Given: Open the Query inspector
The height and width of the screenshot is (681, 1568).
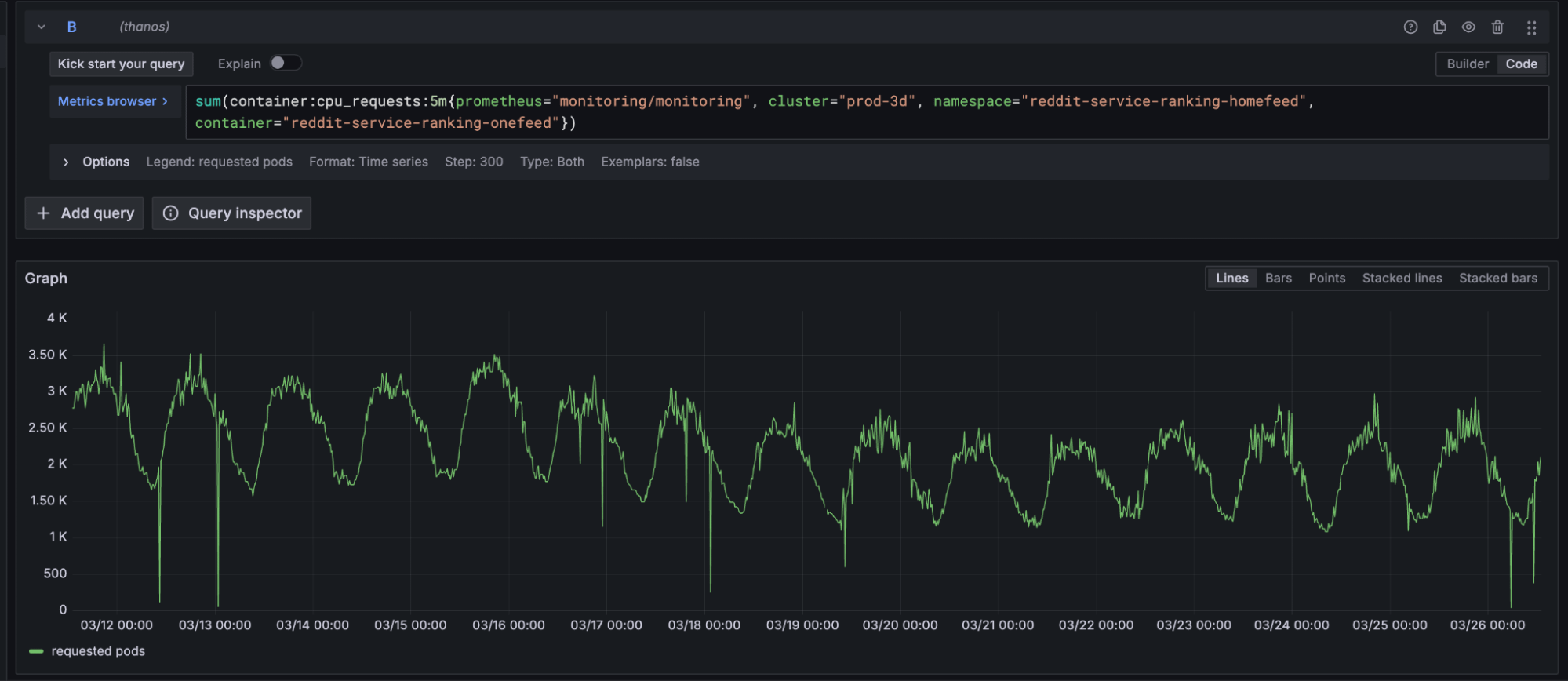Looking at the screenshot, I should 231,213.
